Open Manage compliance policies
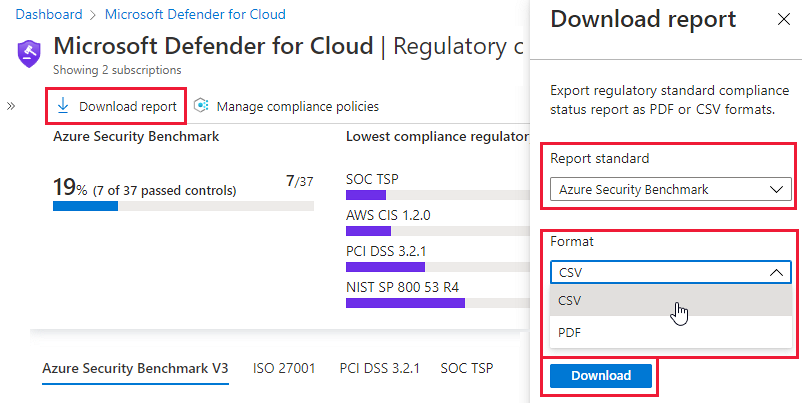Image resolution: width=802 pixels, height=403 pixels. (297, 106)
